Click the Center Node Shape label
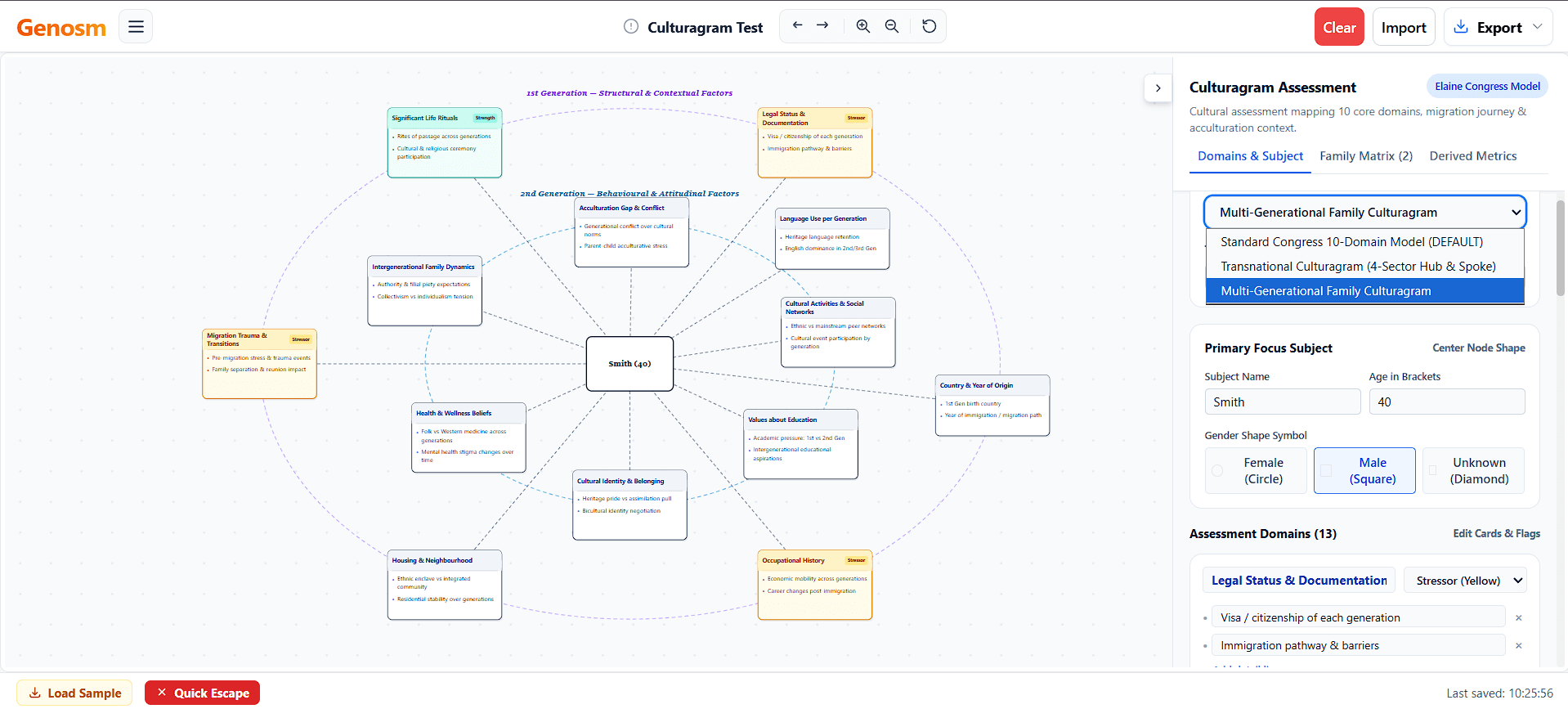The height and width of the screenshot is (709, 1568). point(1478,348)
